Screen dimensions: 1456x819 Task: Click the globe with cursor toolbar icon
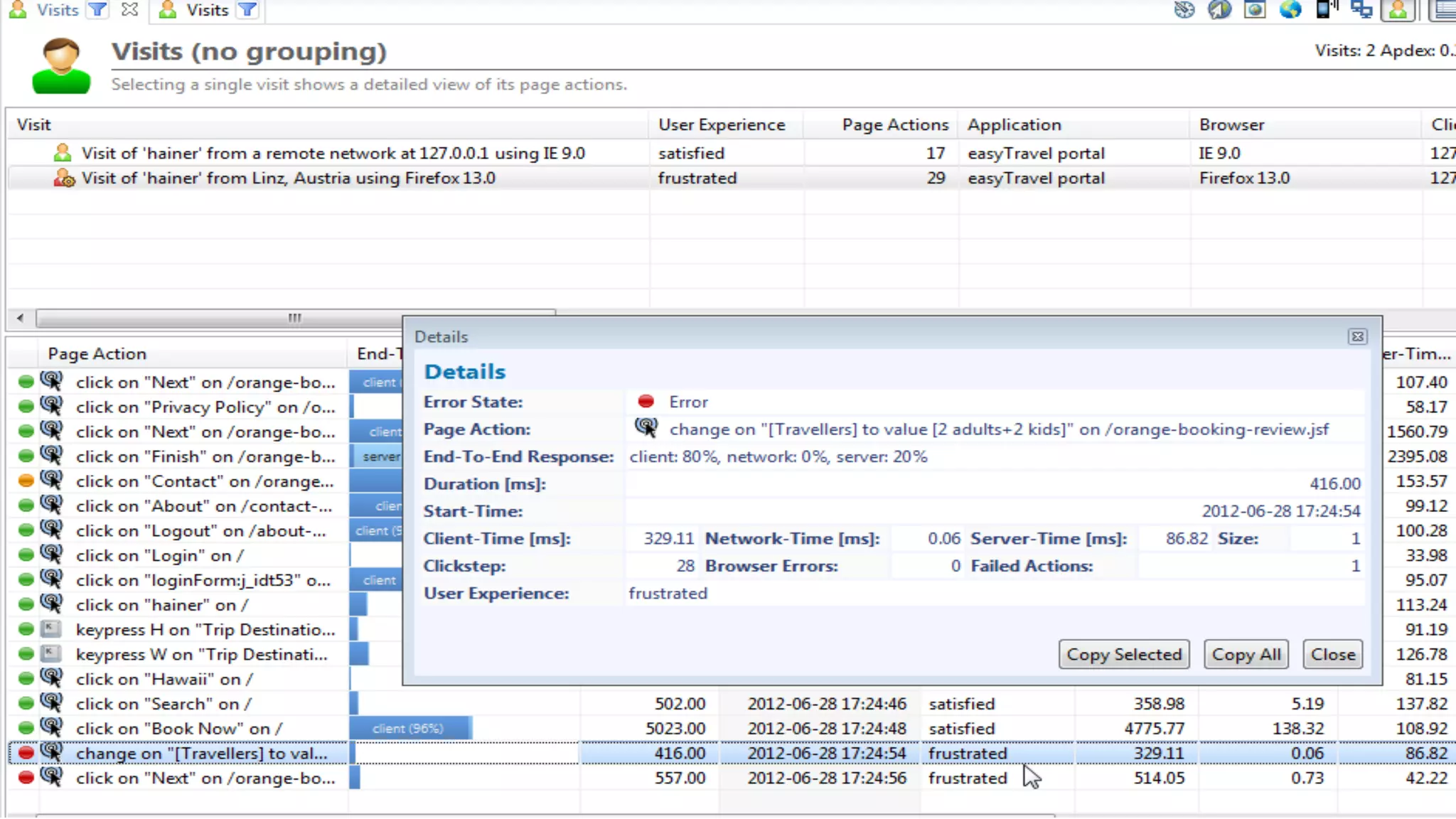coord(1219,9)
